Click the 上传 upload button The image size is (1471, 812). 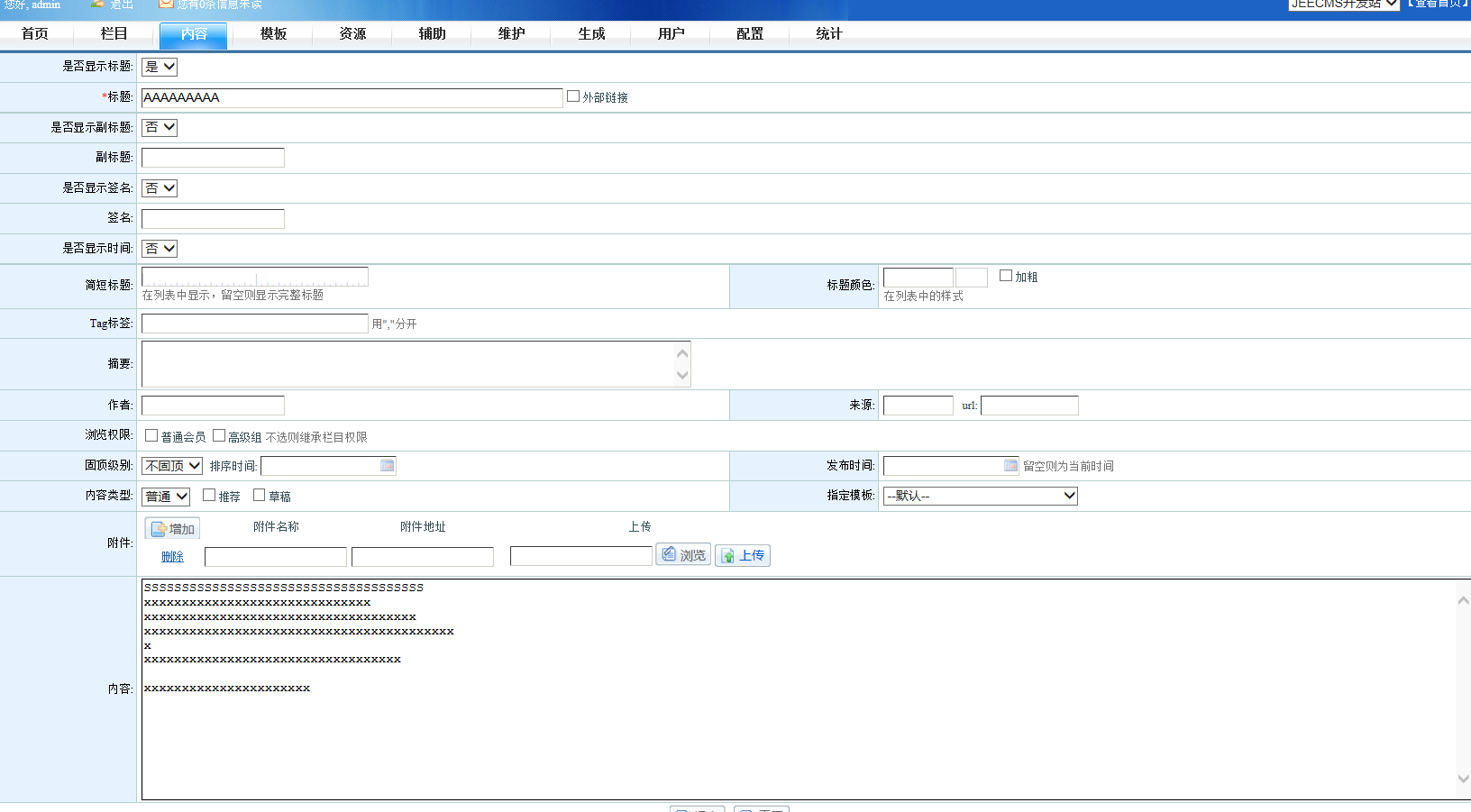tap(743, 556)
